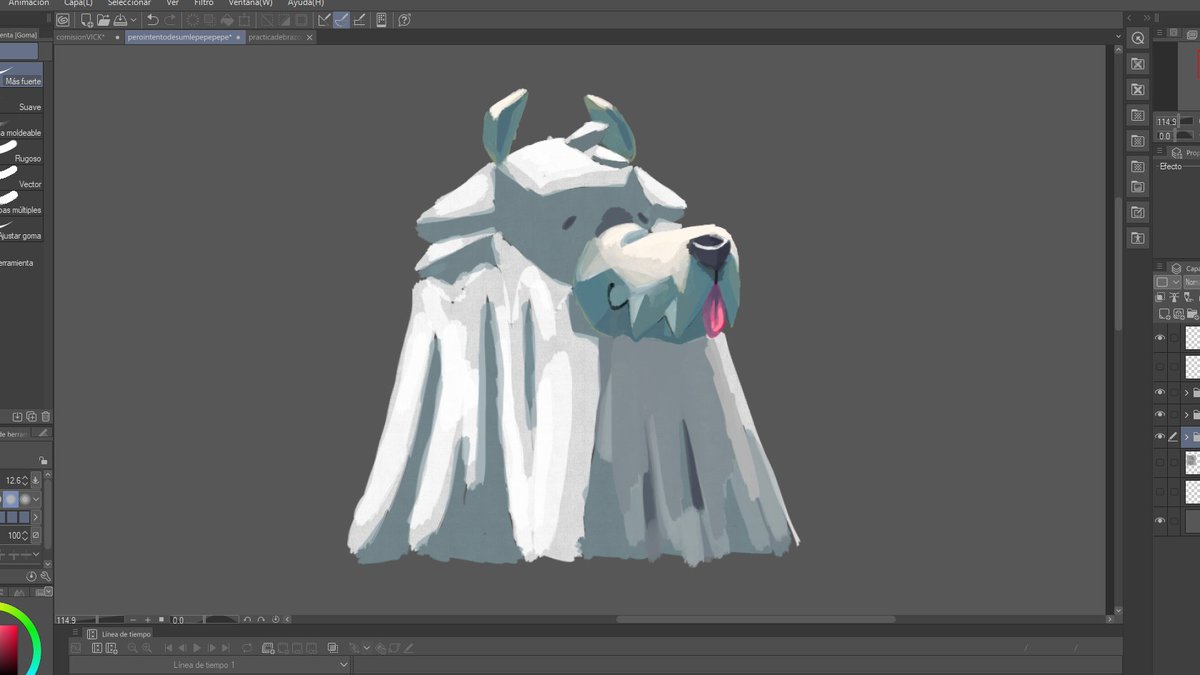The width and height of the screenshot is (1200, 675).
Task: Click the top layer thumbnail
Action: point(1193,338)
